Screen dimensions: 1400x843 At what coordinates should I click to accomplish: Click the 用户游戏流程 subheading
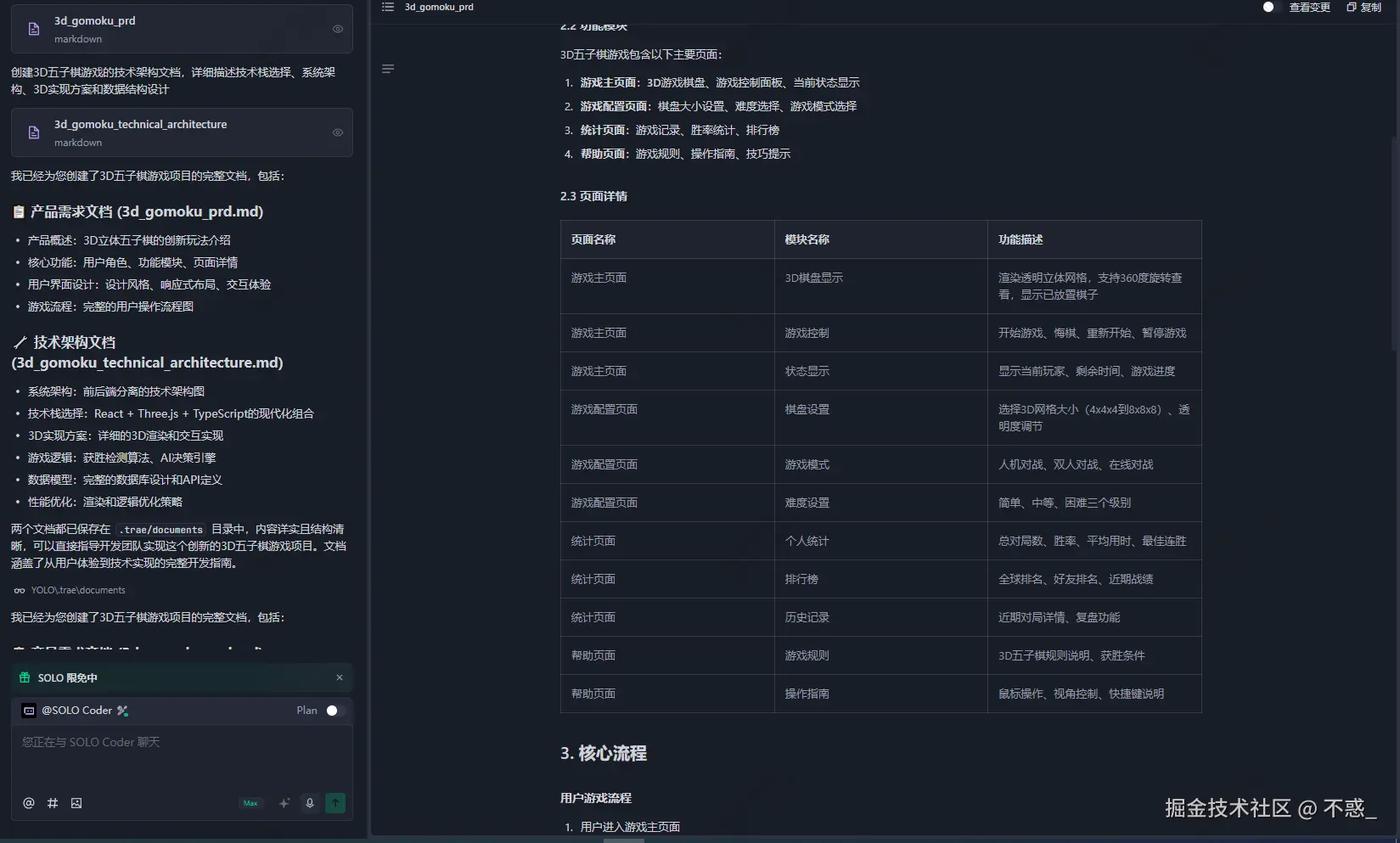pyautogui.click(x=596, y=798)
